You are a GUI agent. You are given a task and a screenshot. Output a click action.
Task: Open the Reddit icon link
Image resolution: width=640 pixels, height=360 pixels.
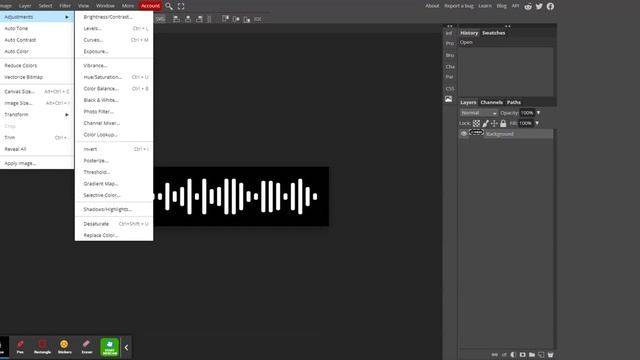point(528,6)
